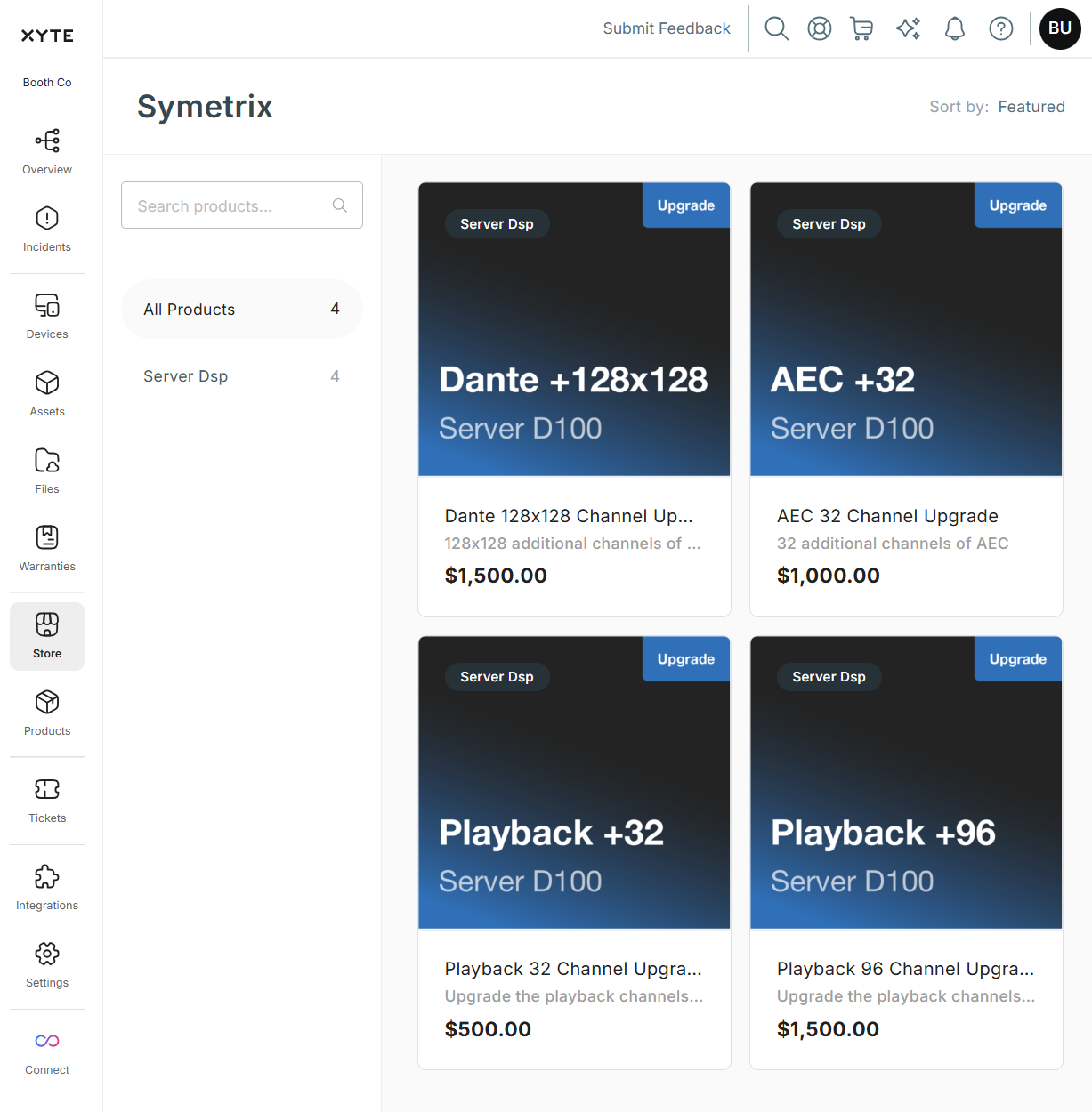This screenshot has width=1092, height=1112.
Task: Click Upgrade badge on AEC +32 card
Action: tap(1018, 205)
